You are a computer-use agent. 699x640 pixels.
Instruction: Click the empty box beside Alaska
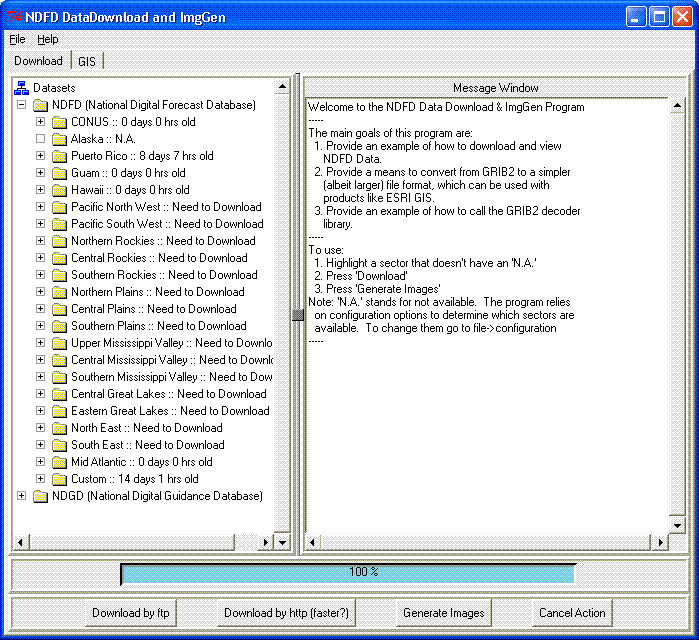pos(40,139)
